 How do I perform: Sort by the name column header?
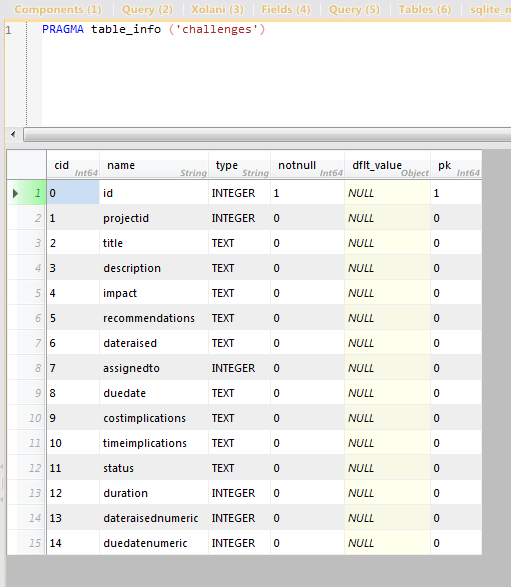click(154, 165)
